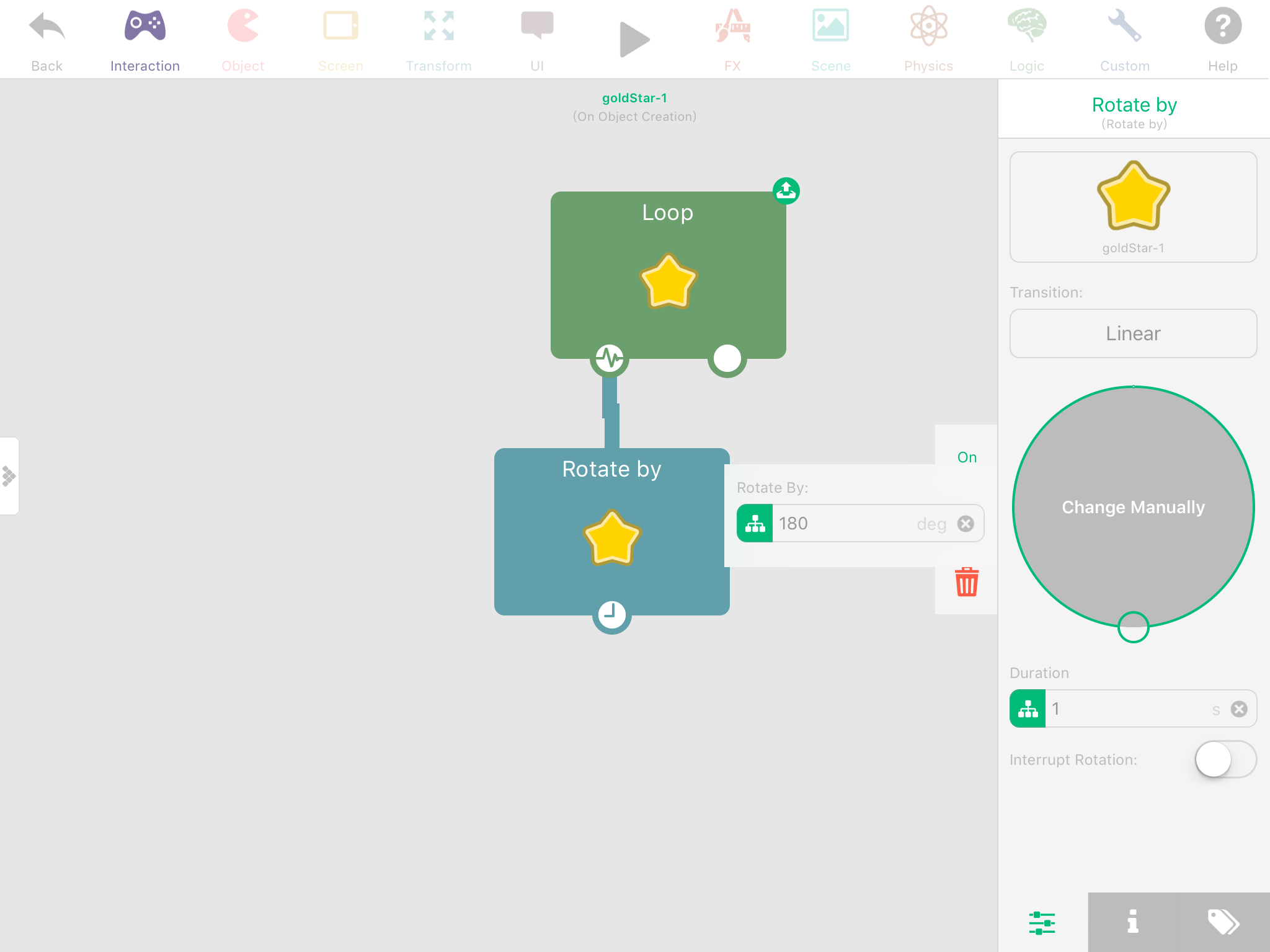This screenshot has width=1270, height=952.
Task: Open the FX behaviors category
Action: point(732,38)
